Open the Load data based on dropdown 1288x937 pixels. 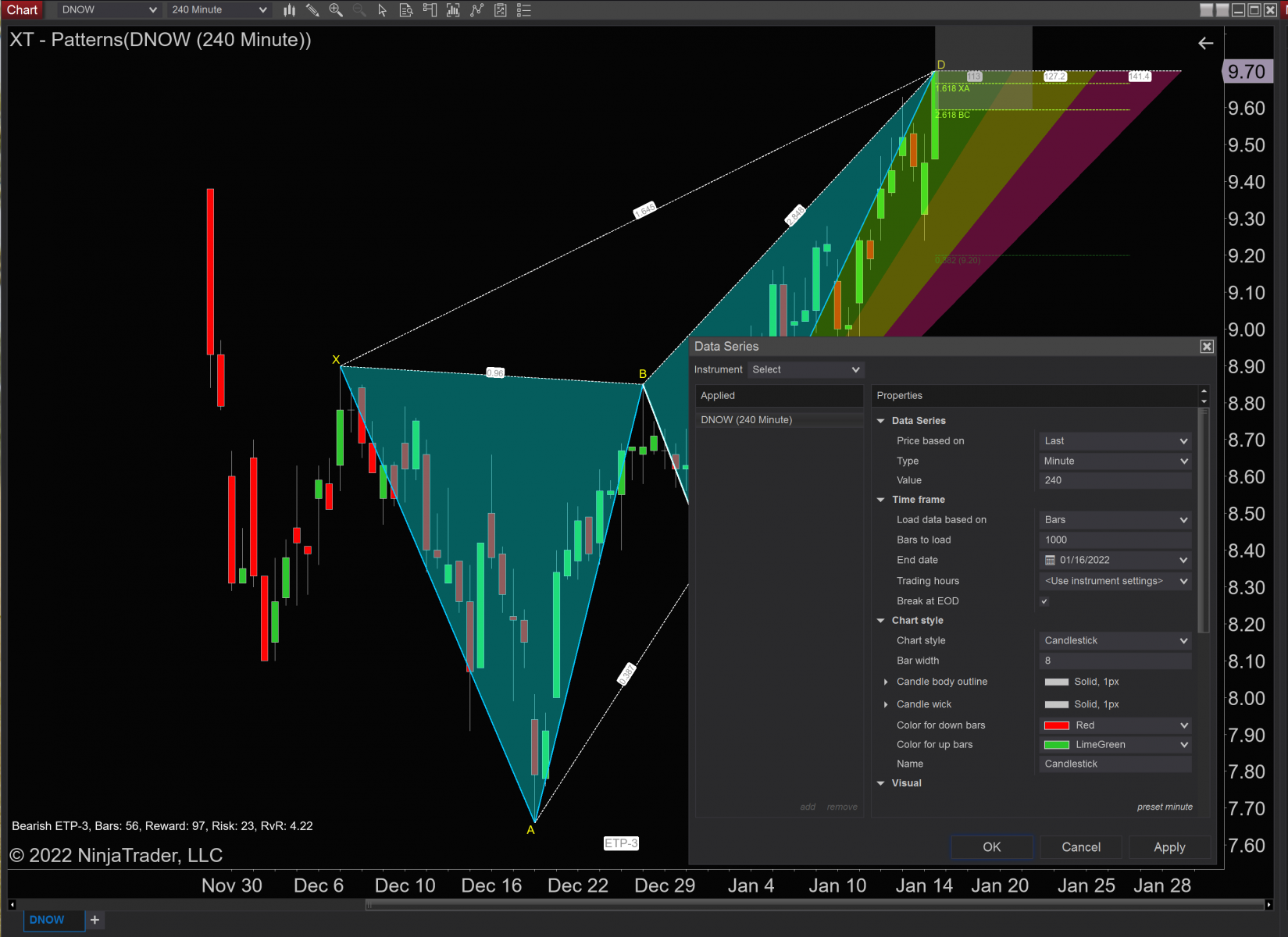coord(1115,520)
